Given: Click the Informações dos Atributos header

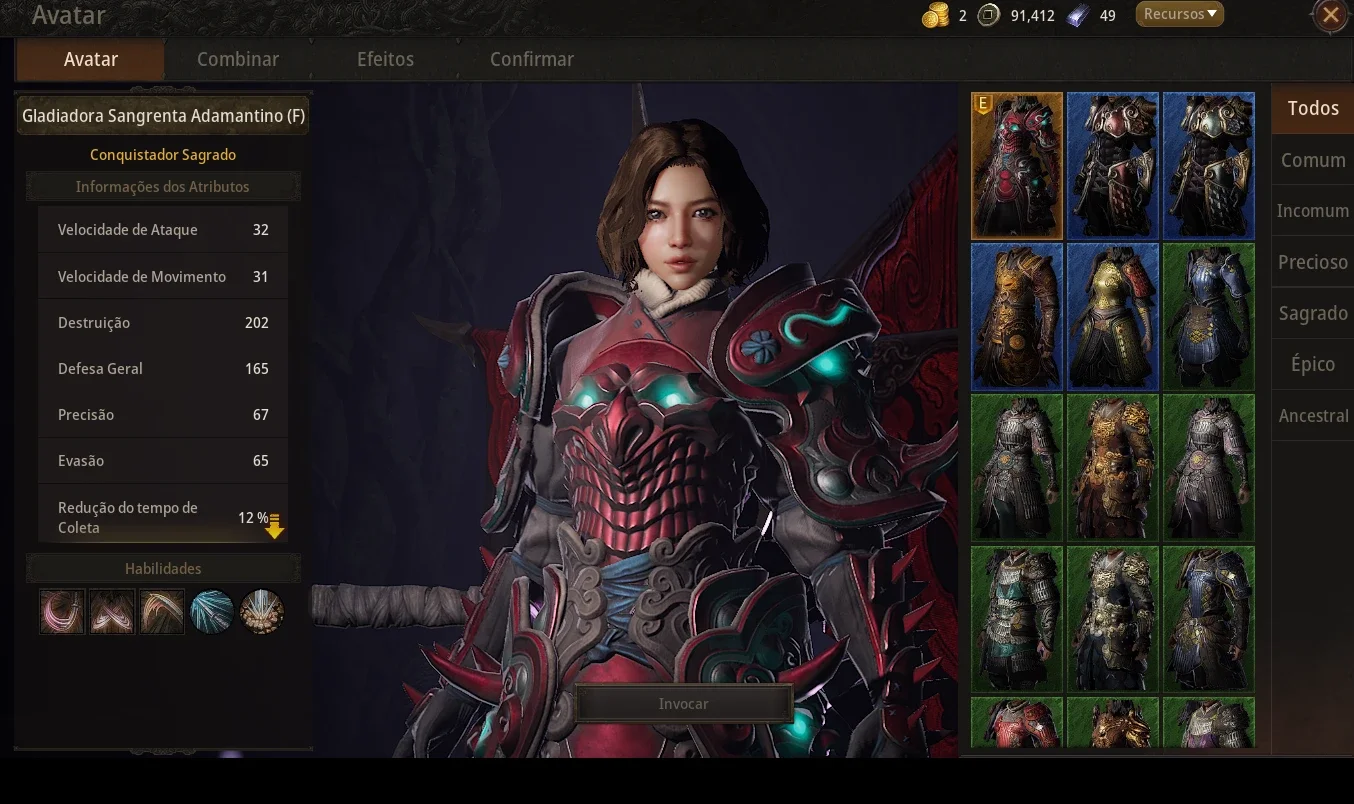Looking at the screenshot, I should tap(163, 187).
